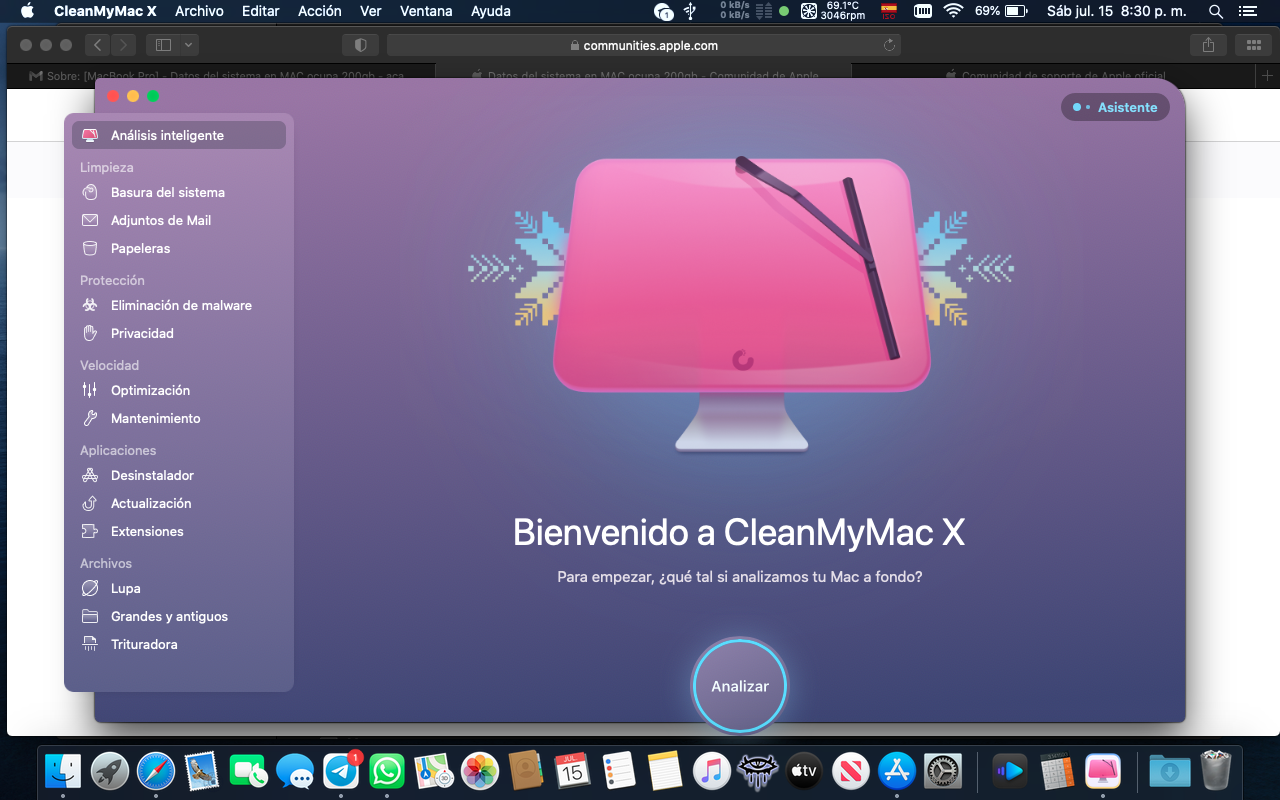Open the Wi-Fi status menu

tap(953, 11)
